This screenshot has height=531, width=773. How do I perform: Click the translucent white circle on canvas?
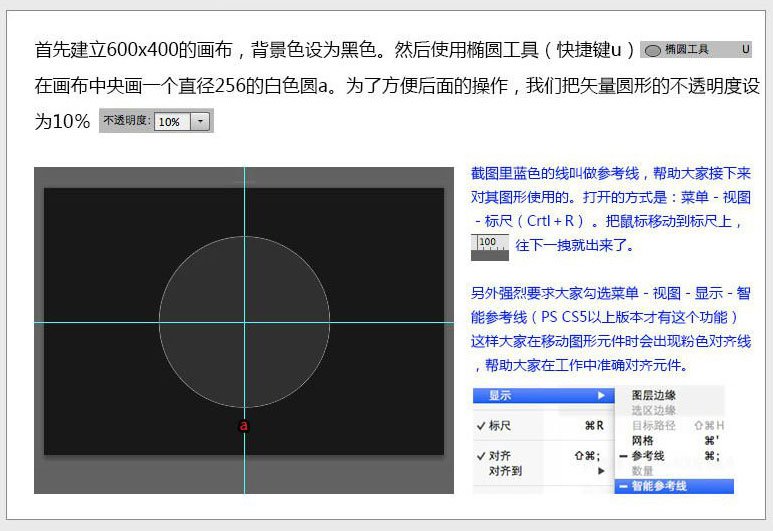[x=244, y=322]
